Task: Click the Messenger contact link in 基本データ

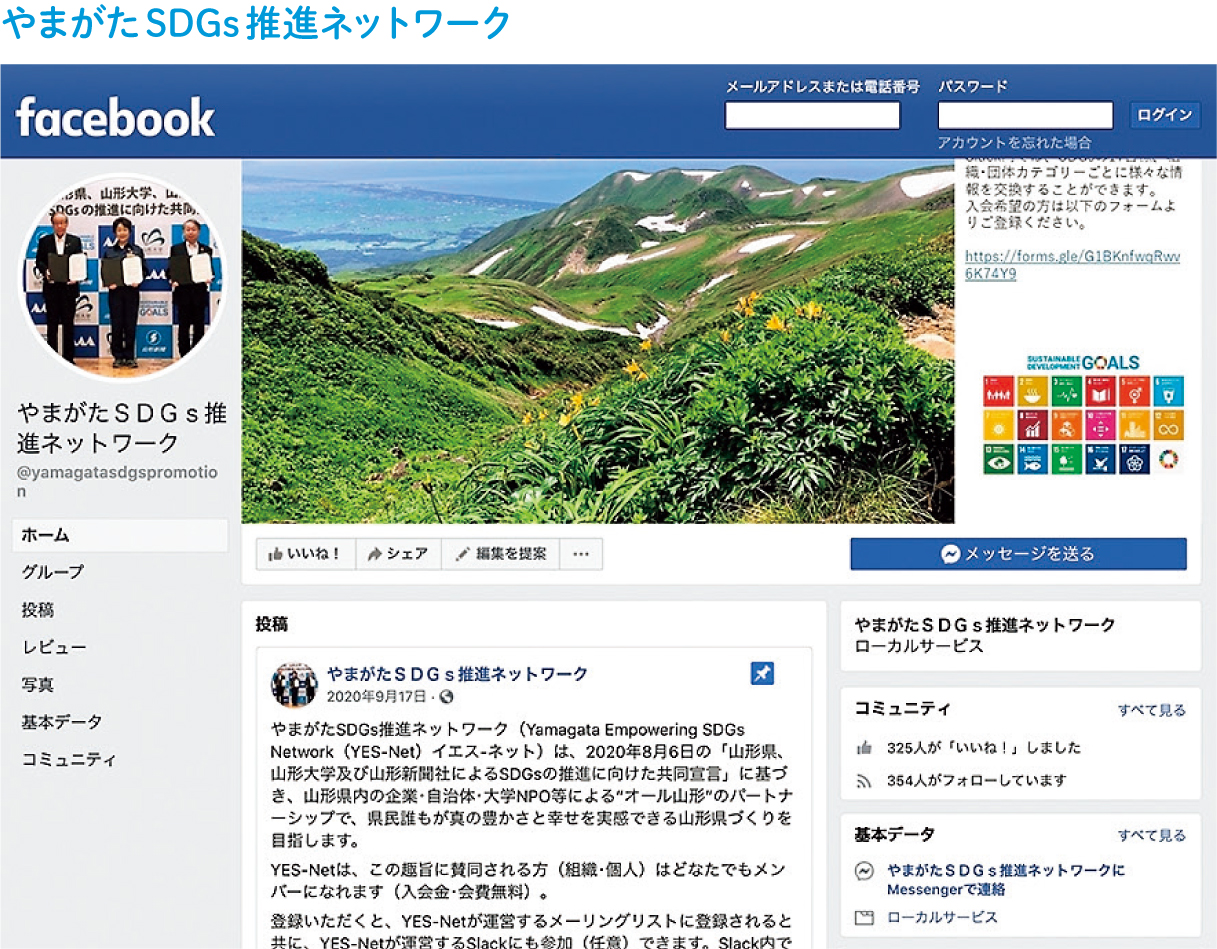Action: (x=1005, y=880)
